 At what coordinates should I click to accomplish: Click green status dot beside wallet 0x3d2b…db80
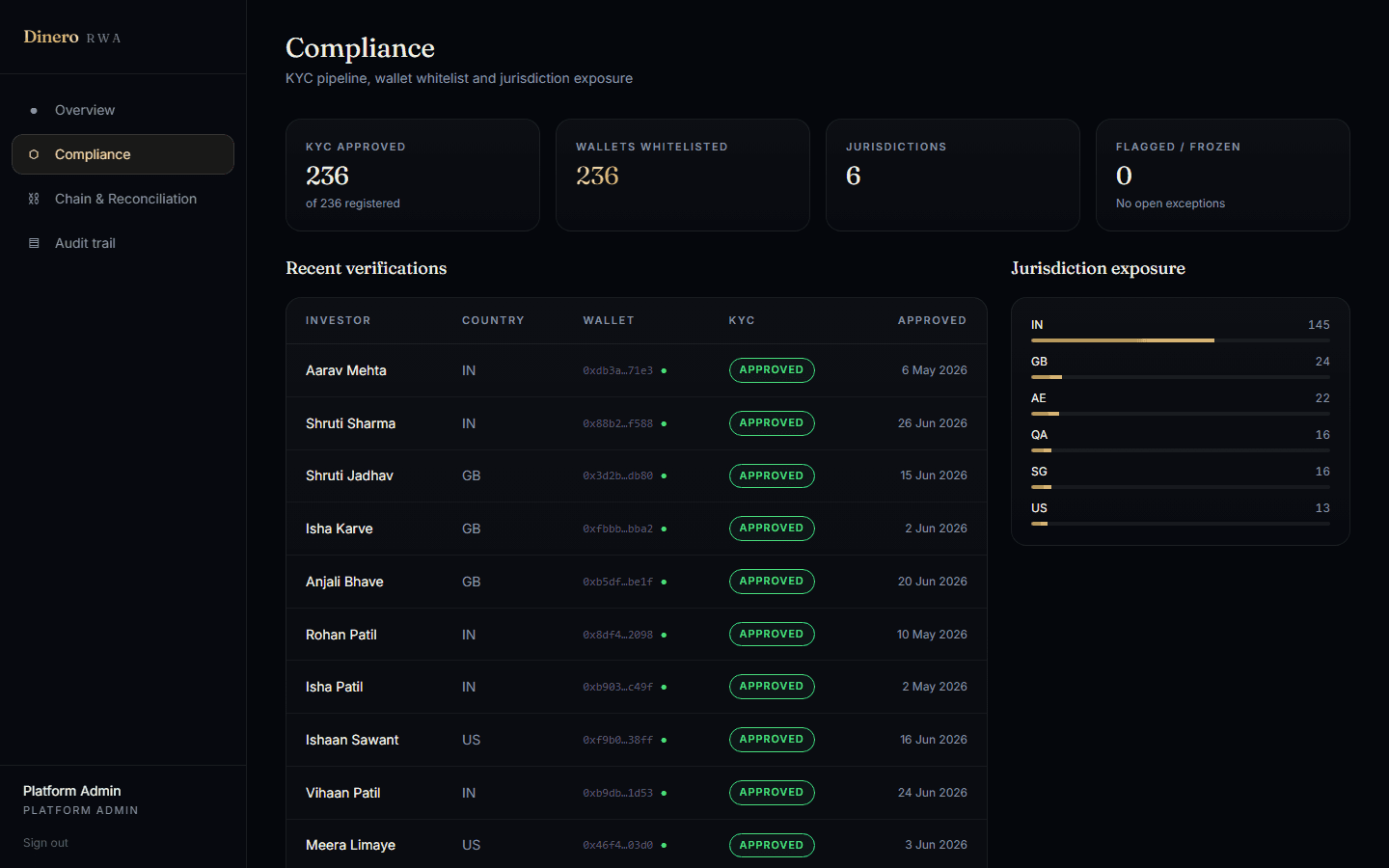[x=664, y=475]
